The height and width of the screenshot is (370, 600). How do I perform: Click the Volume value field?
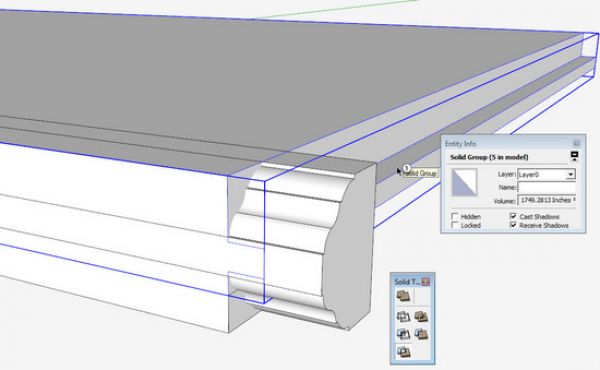pyautogui.click(x=546, y=200)
